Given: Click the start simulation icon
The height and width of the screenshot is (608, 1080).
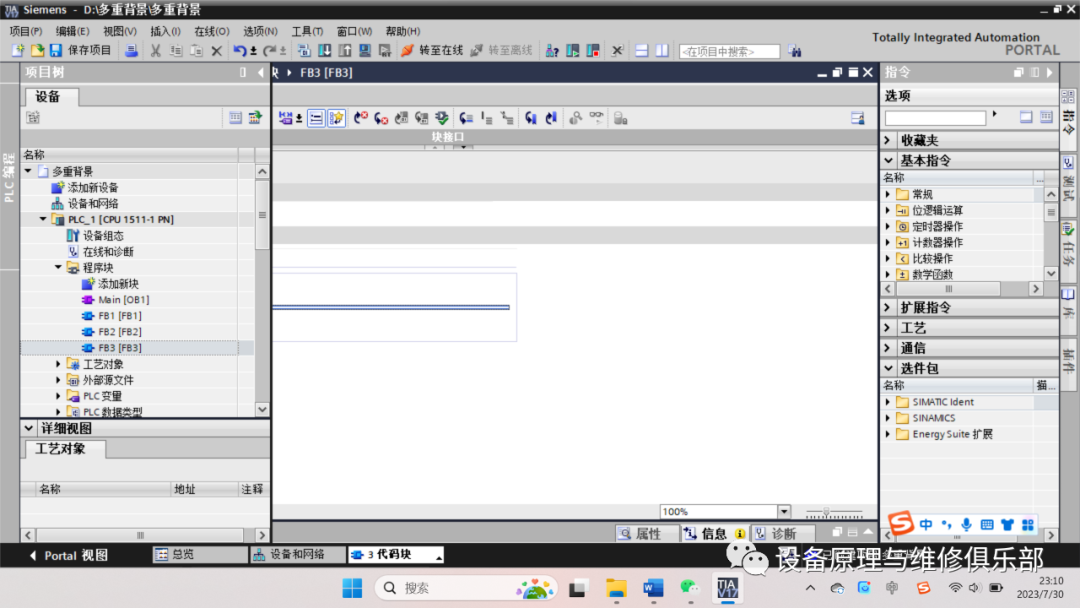Looking at the screenshot, I should (365, 50).
